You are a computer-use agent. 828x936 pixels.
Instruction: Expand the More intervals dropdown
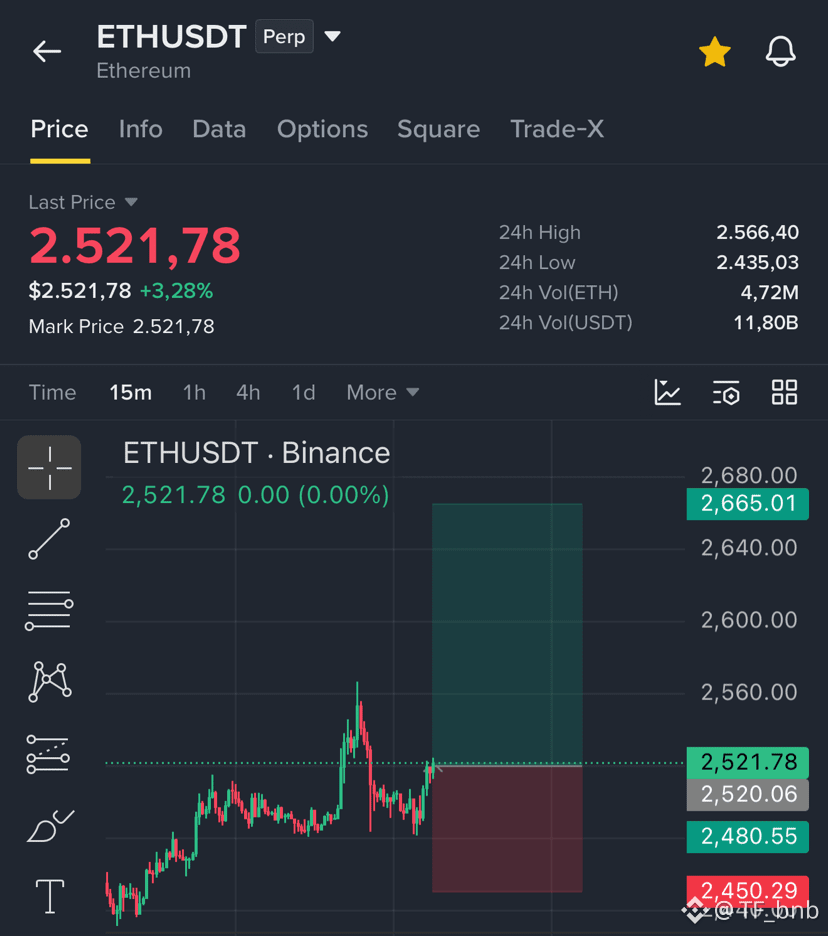(383, 393)
